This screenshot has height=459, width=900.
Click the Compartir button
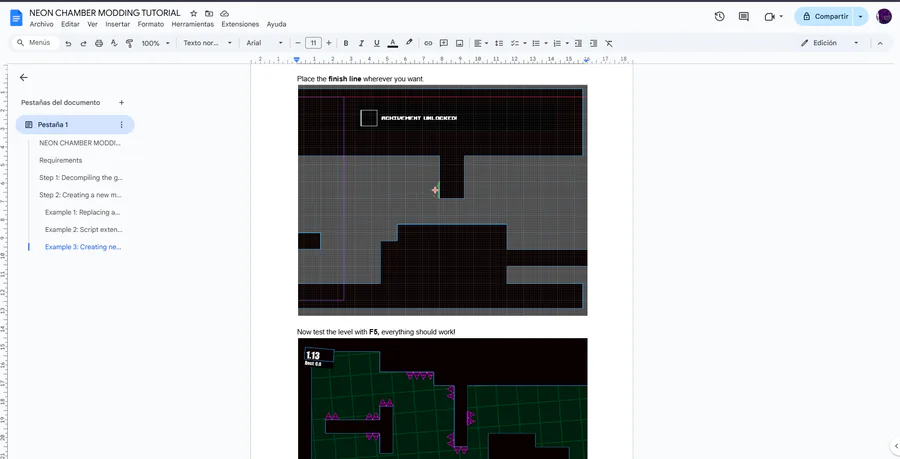tap(824, 17)
